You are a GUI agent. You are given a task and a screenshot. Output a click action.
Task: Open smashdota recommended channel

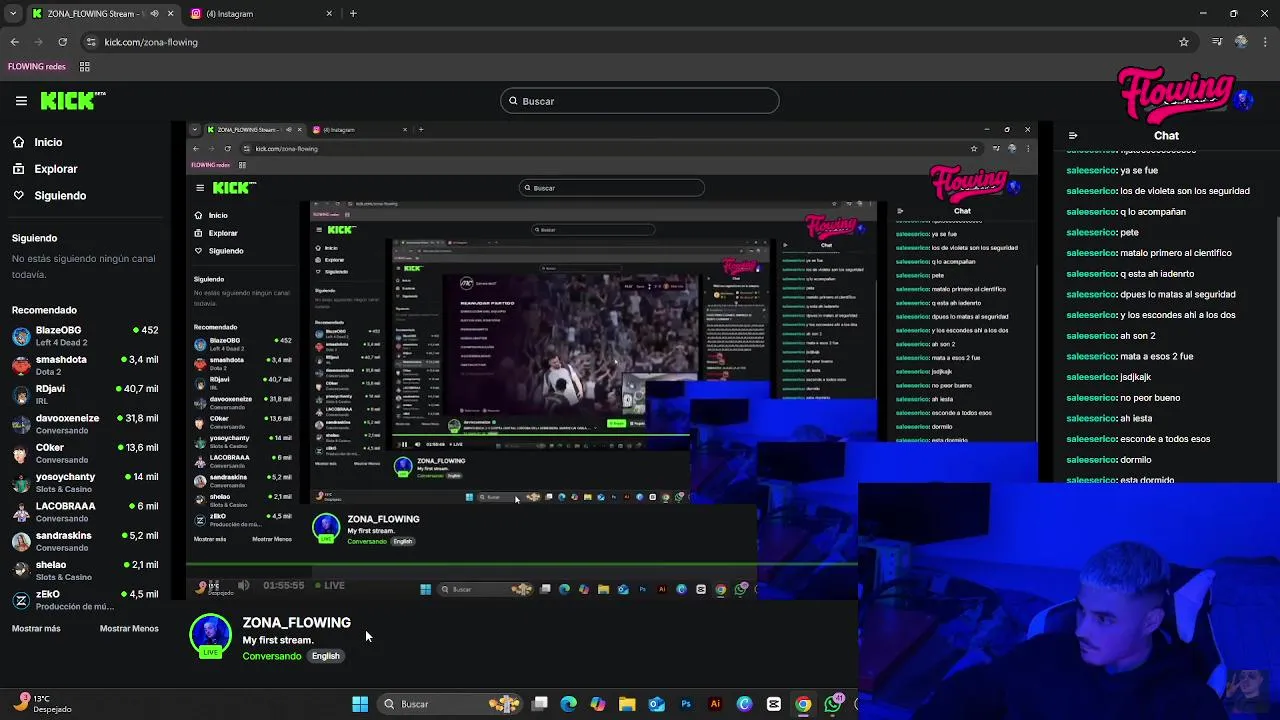(85, 365)
